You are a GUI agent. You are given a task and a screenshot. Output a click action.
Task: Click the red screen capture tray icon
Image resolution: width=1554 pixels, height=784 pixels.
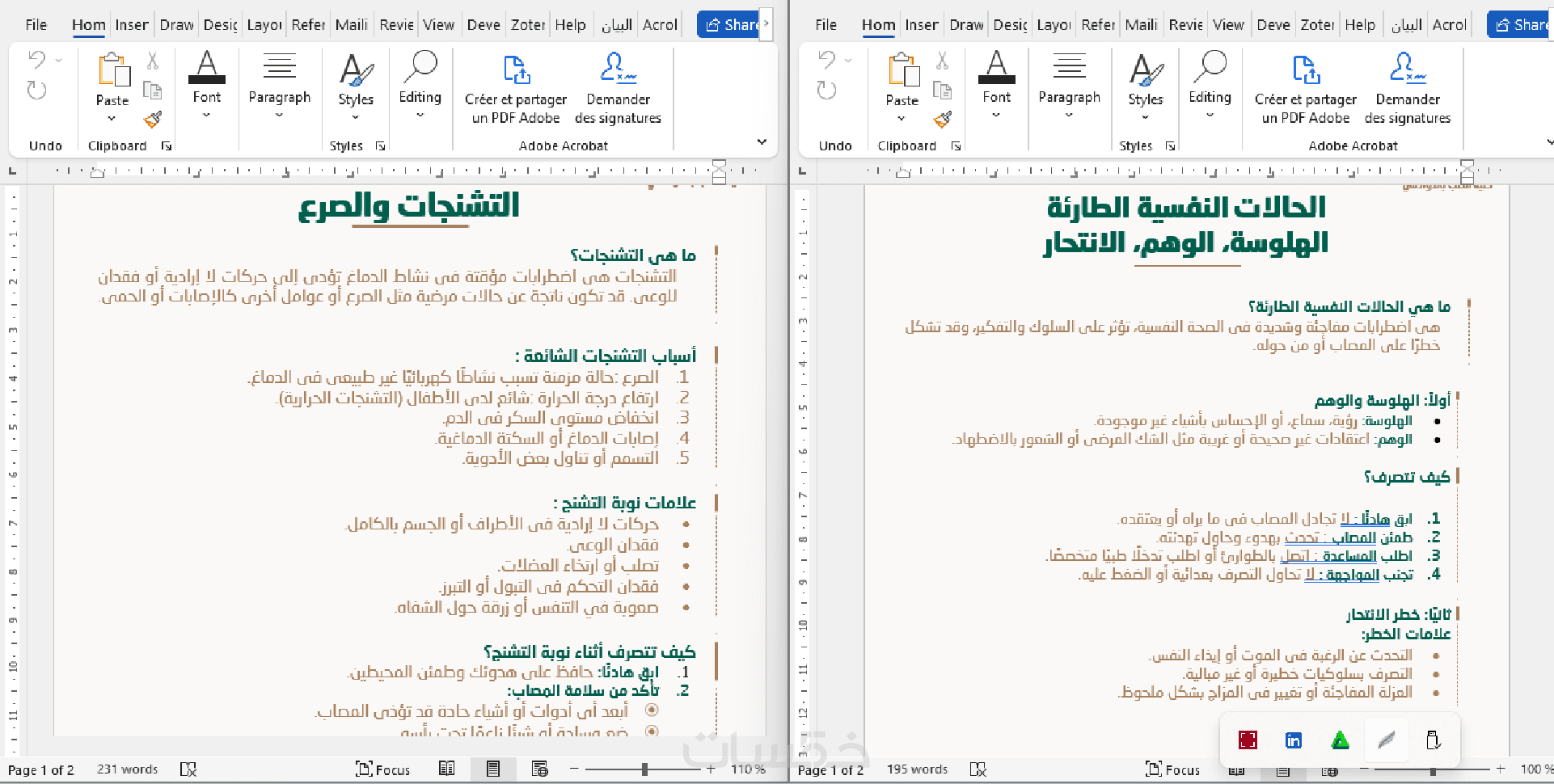pyautogui.click(x=1248, y=740)
